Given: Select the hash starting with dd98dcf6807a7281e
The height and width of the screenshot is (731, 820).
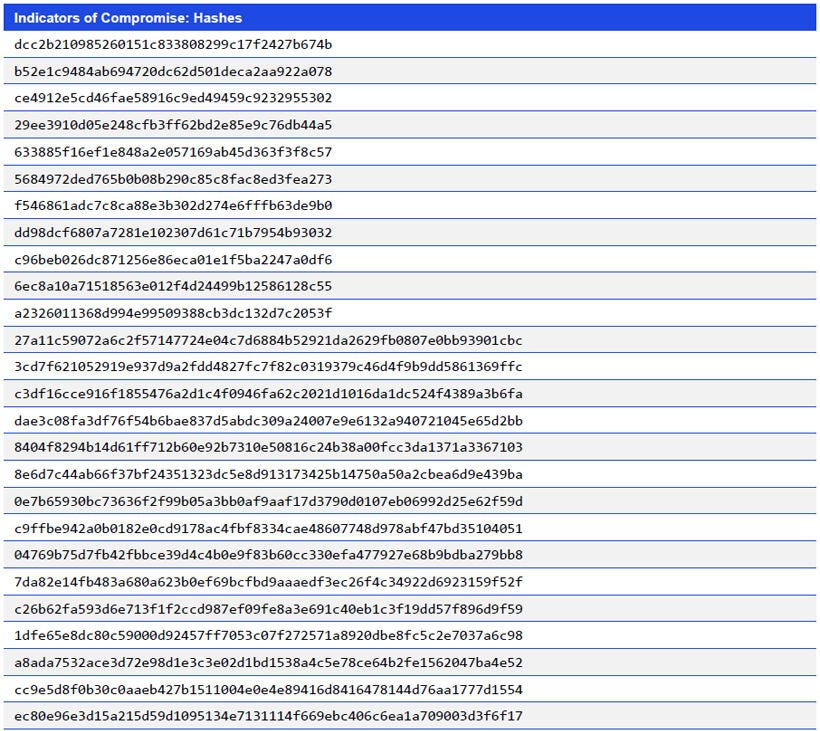Looking at the screenshot, I should [x=175, y=232].
